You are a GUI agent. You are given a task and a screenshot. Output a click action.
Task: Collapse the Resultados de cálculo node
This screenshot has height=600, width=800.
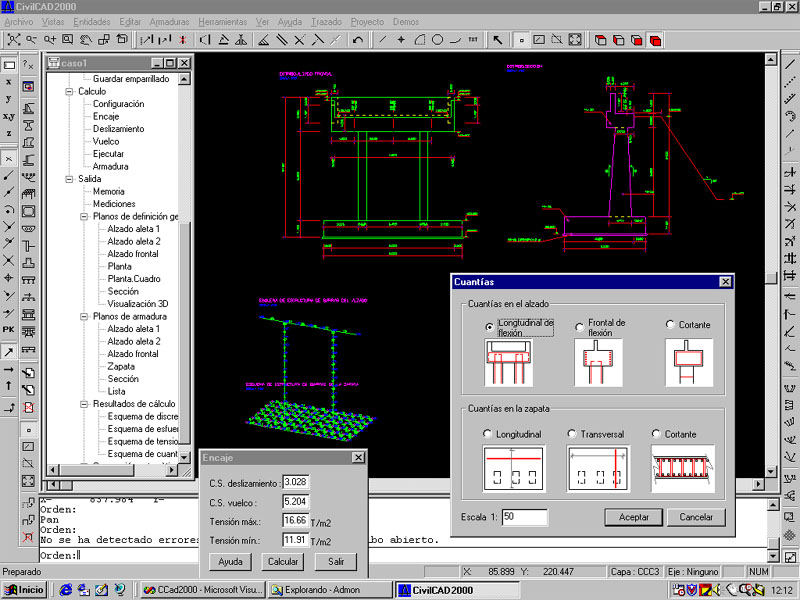click(x=84, y=404)
